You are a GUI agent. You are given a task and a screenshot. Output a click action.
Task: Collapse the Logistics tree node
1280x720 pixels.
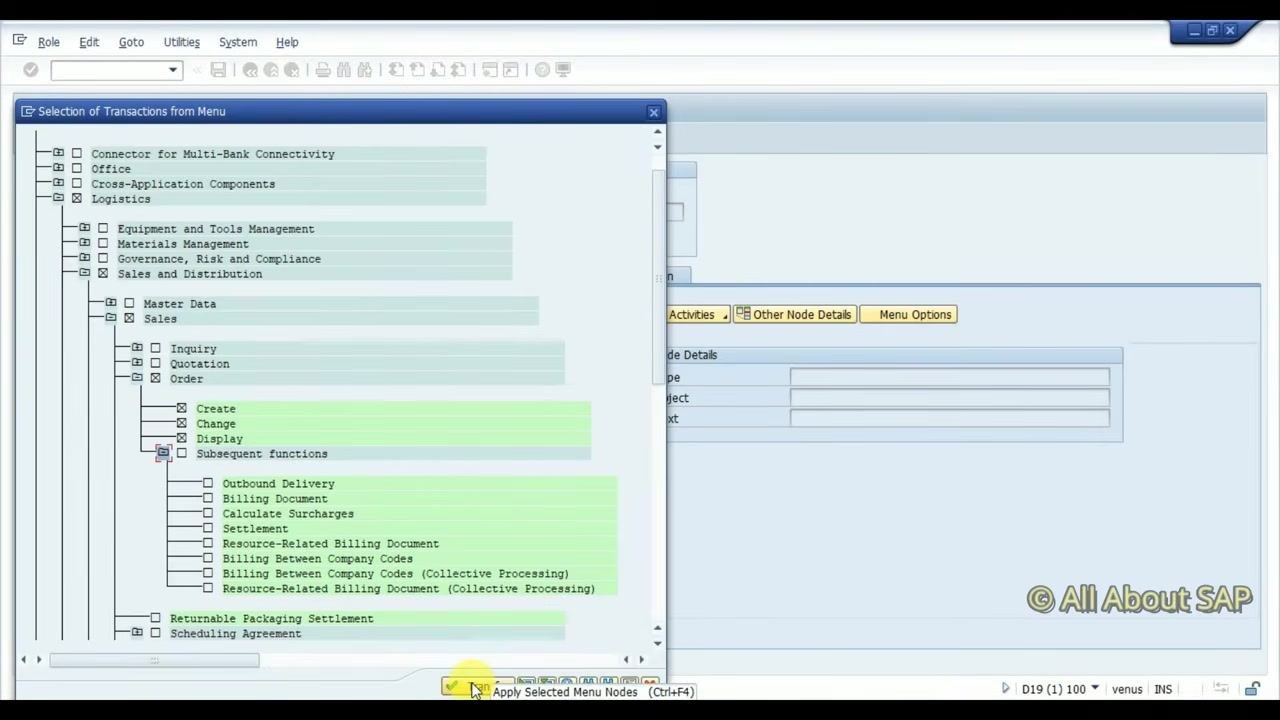pos(58,199)
